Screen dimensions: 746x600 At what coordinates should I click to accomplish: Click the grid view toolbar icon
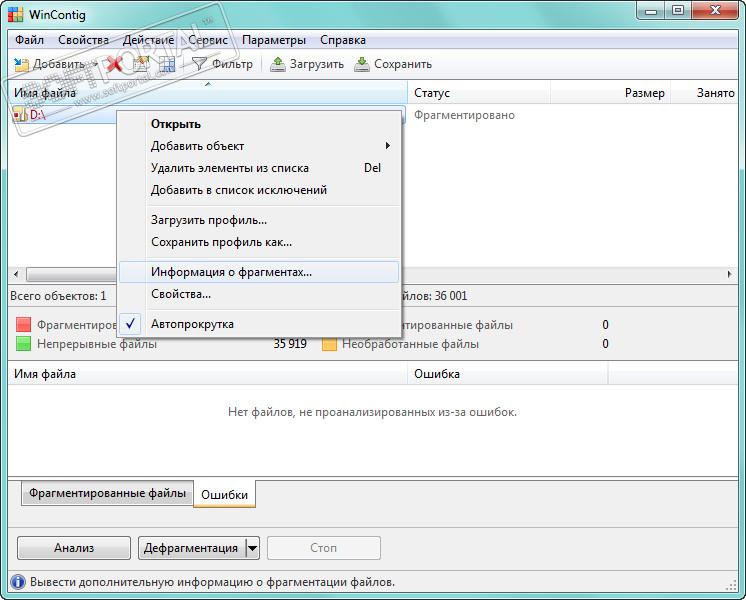pos(167,64)
